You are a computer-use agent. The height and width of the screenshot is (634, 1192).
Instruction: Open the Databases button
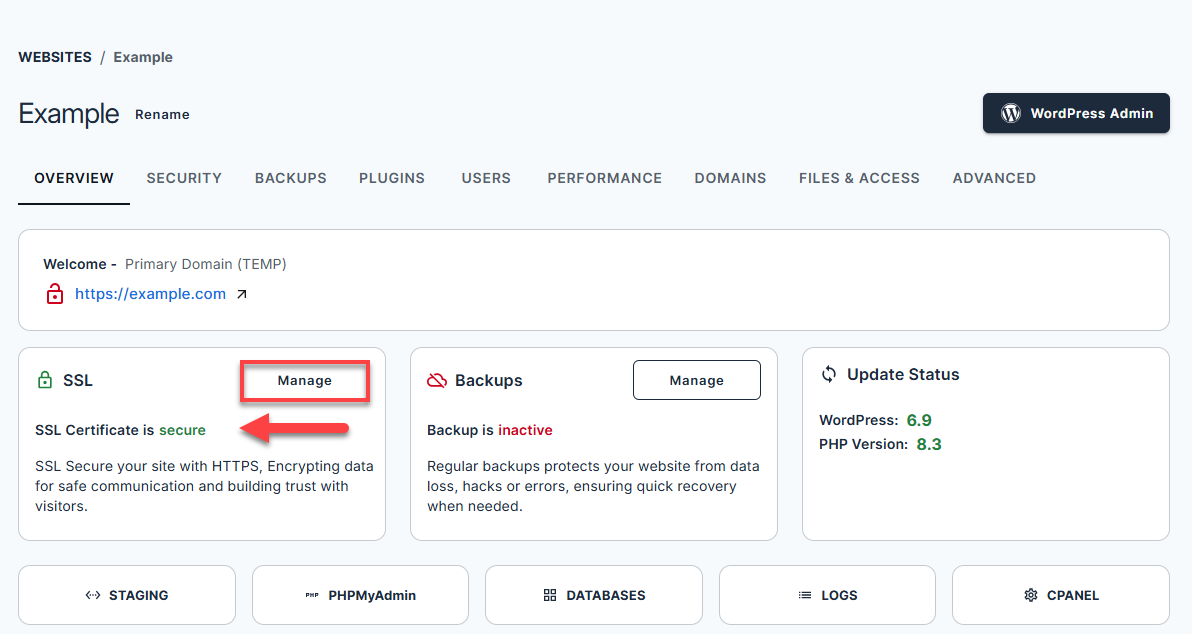[594, 595]
